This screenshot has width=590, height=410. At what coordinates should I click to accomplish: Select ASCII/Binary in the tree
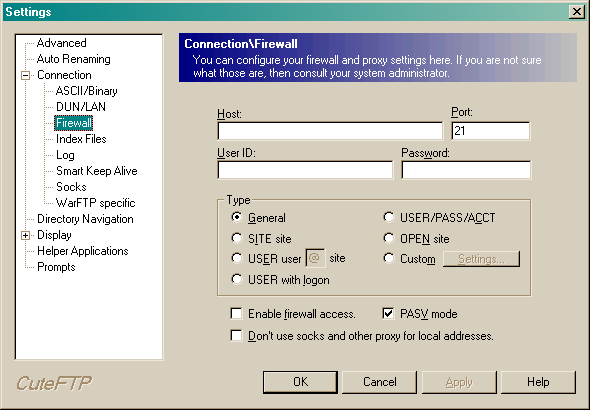coord(87,91)
